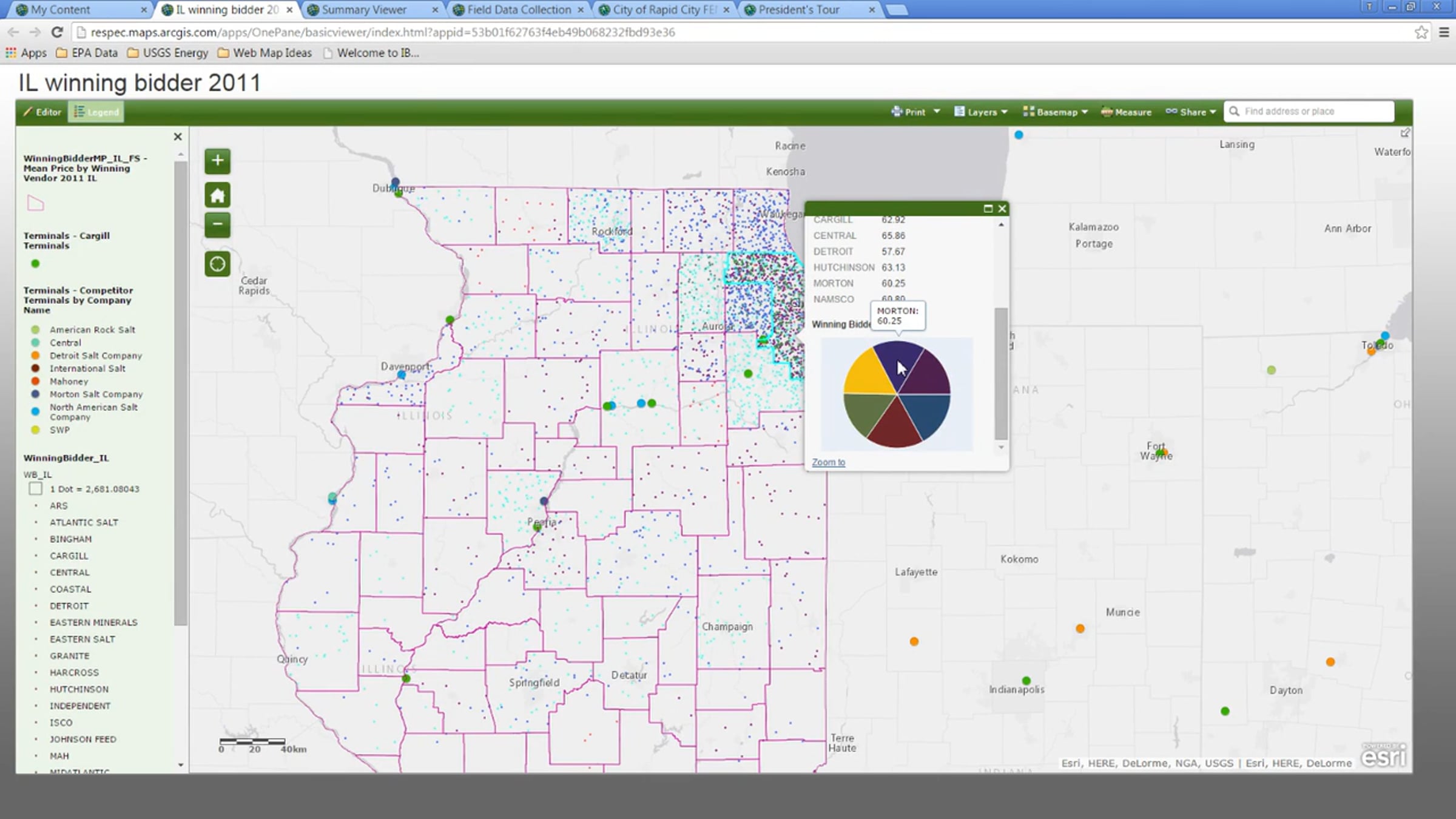Return map to home extent
Image resolution: width=1456 pixels, height=819 pixels.
pyautogui.click(x=217, y=195)
